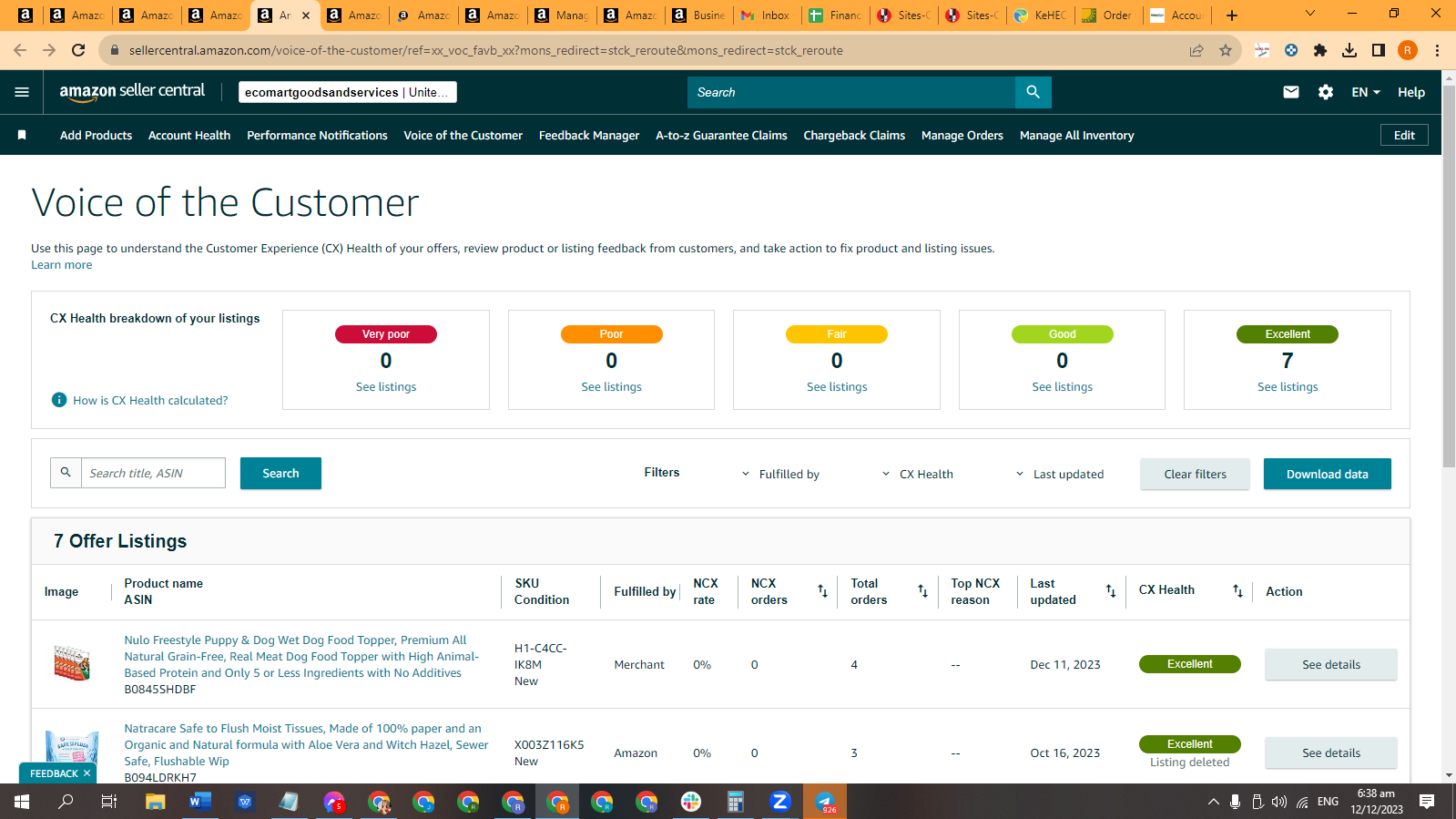Image resolution: width=1456 pixels, height=819 pixels.
Task: Click the Amazon Seller Central logo
Action: pyautogui.click(x=132, y=91)
